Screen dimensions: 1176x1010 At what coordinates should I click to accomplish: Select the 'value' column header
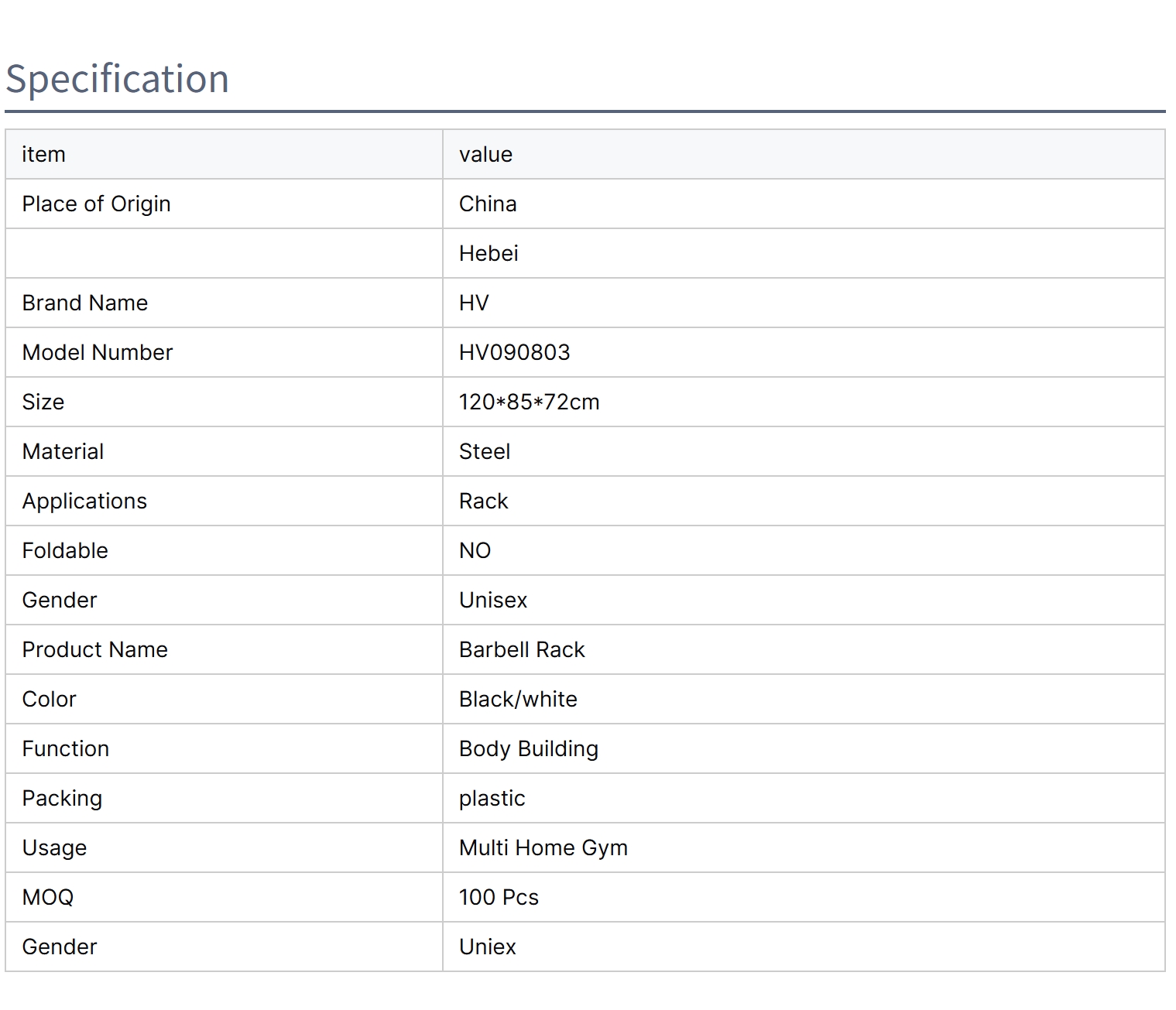(x=485, y=155)
